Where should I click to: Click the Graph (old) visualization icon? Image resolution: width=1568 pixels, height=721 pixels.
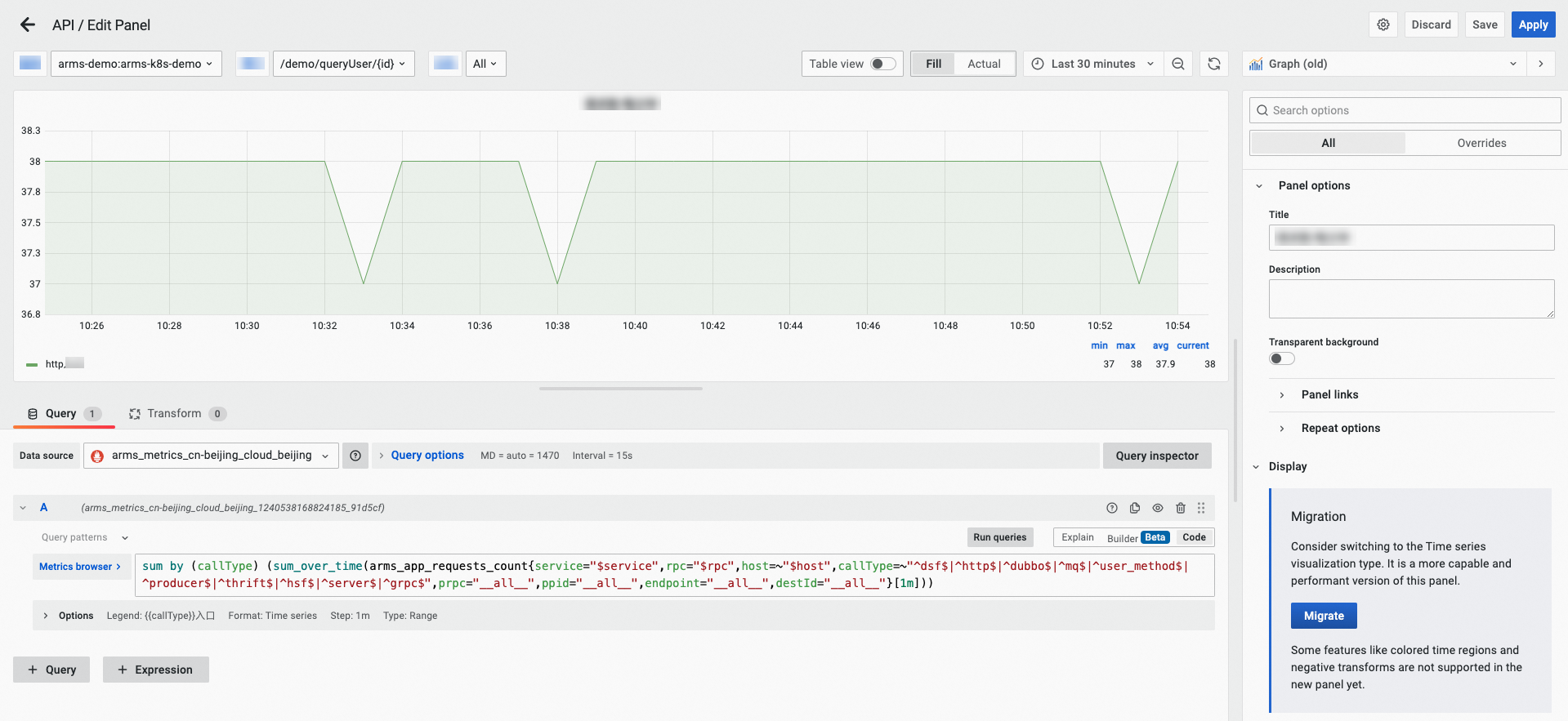[x=1256, y=64]
